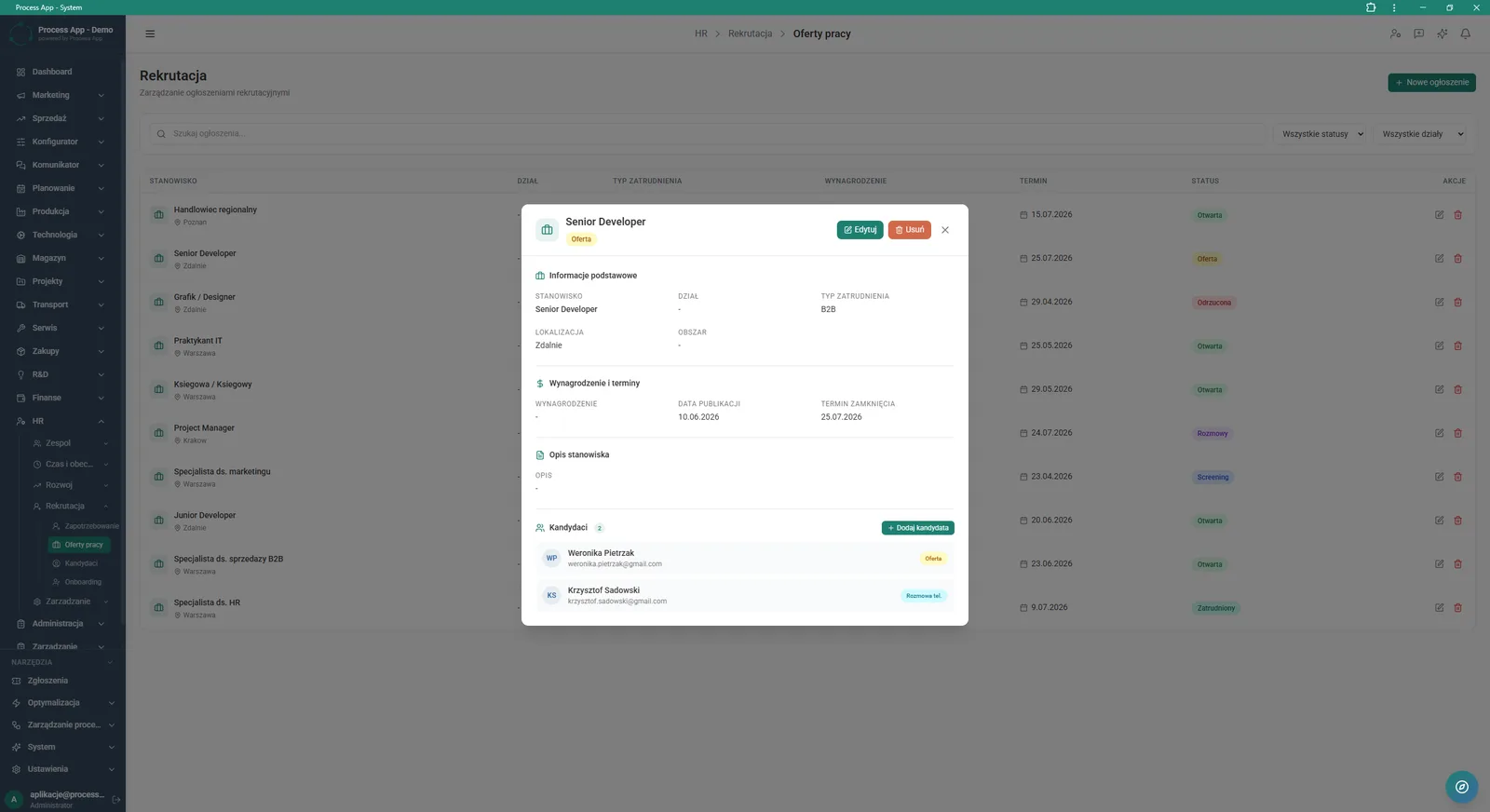Open the Wszystkie działy dropdown
1490x812 pixels.
coord(1422,134)
